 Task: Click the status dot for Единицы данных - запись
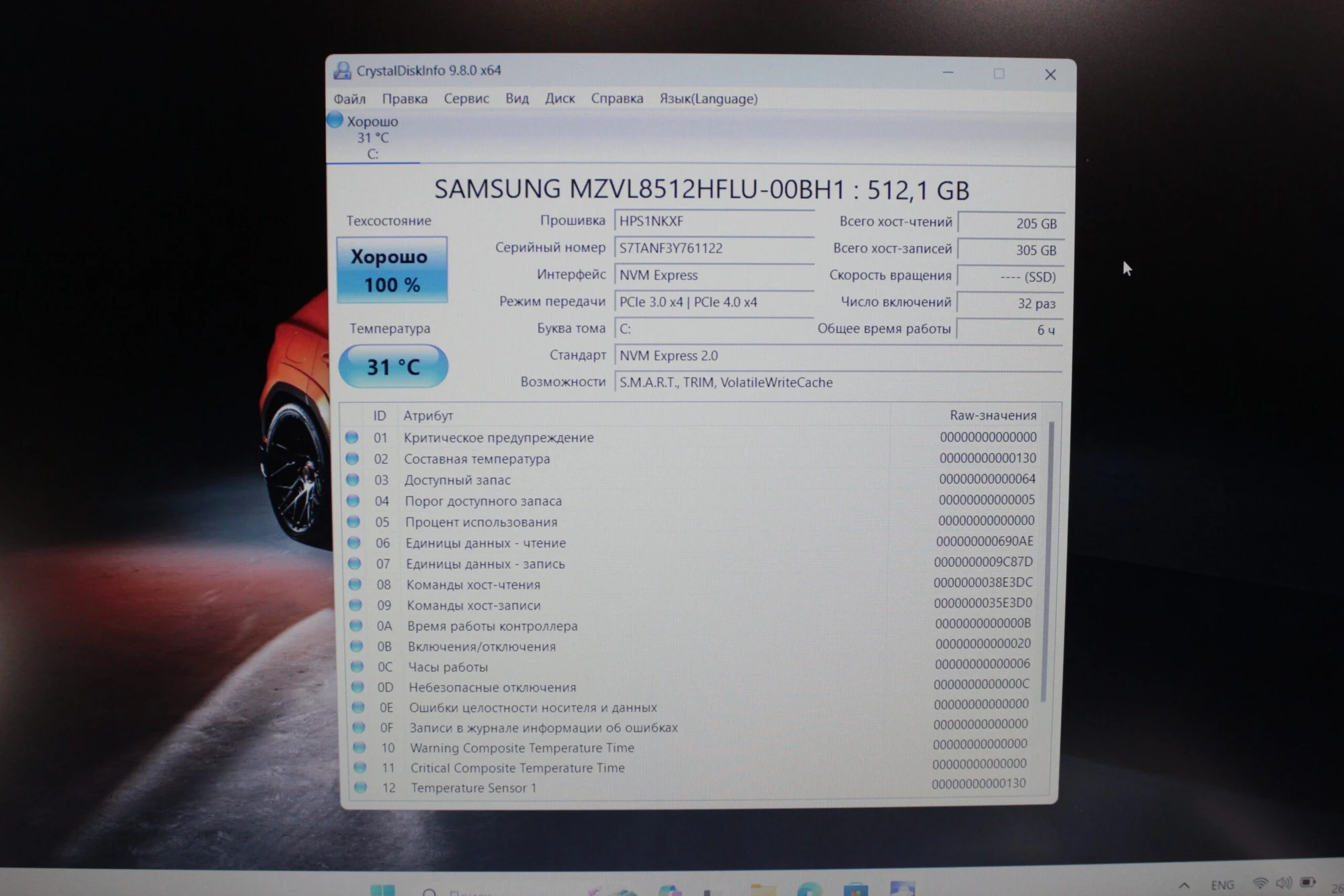coord(355,563)
